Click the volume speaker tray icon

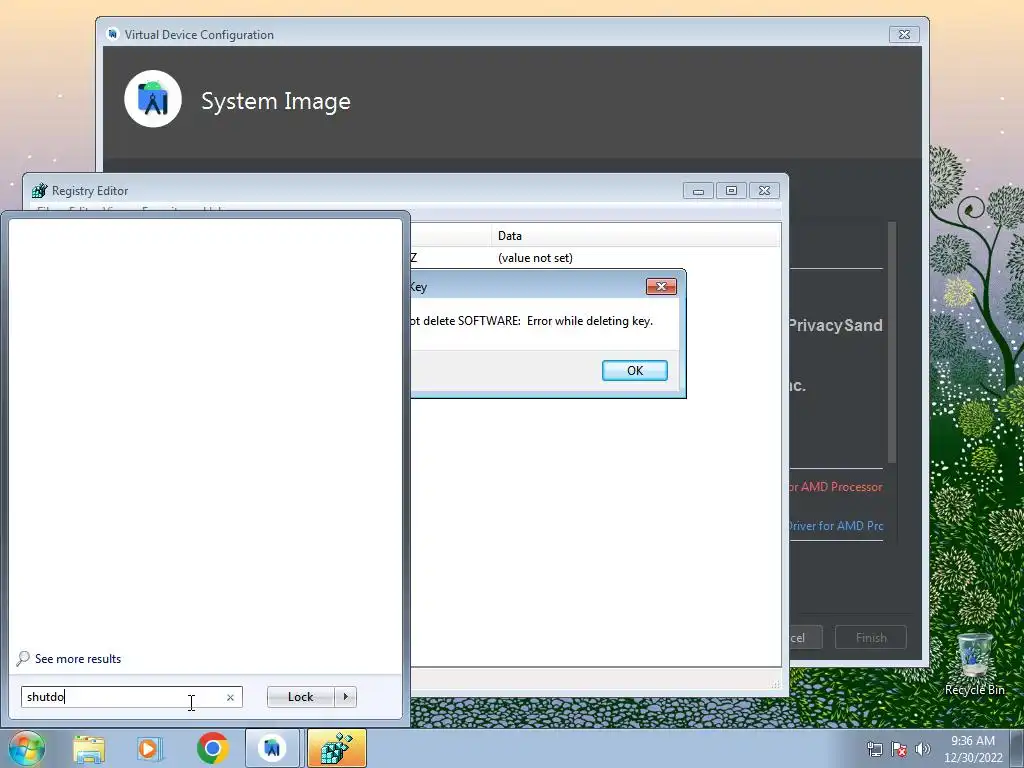pos(923,749)
